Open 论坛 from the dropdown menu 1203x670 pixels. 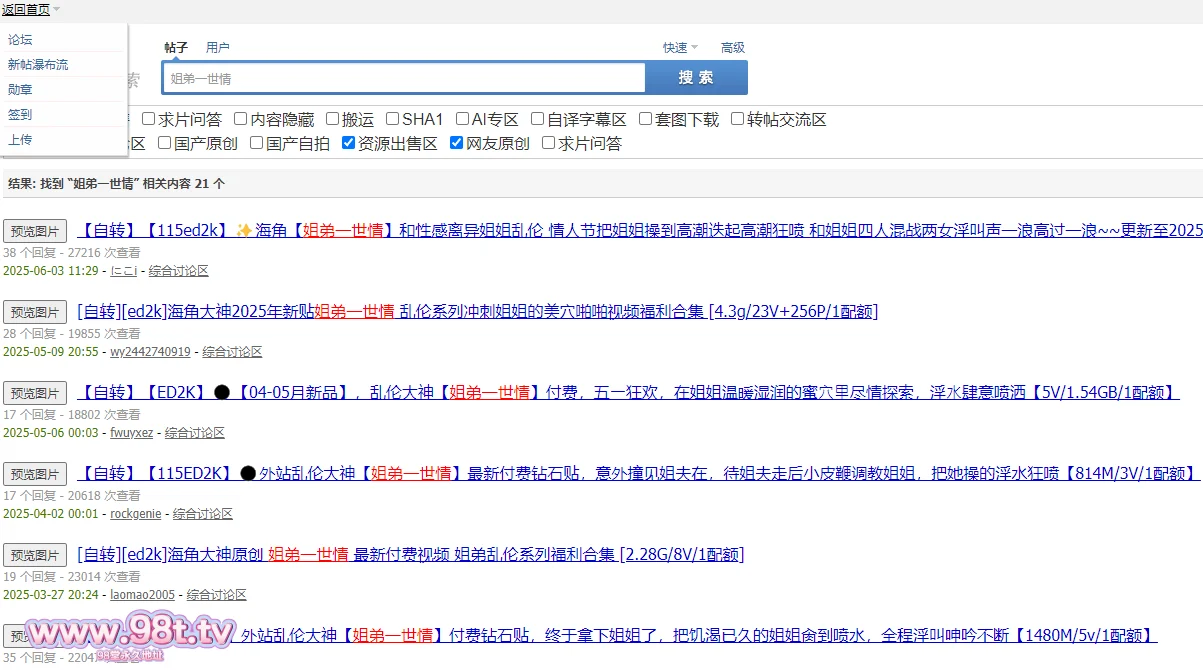point(20,40)
